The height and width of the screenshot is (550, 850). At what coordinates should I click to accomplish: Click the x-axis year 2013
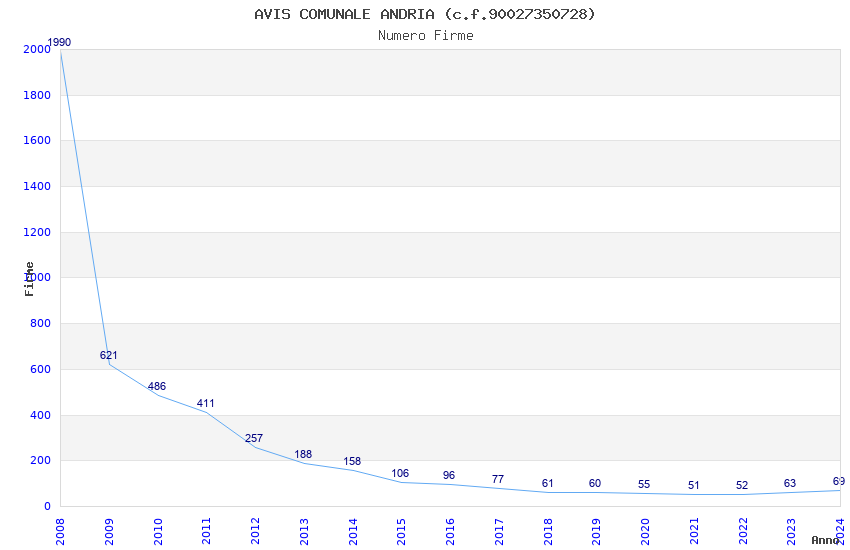pos(304,531)
